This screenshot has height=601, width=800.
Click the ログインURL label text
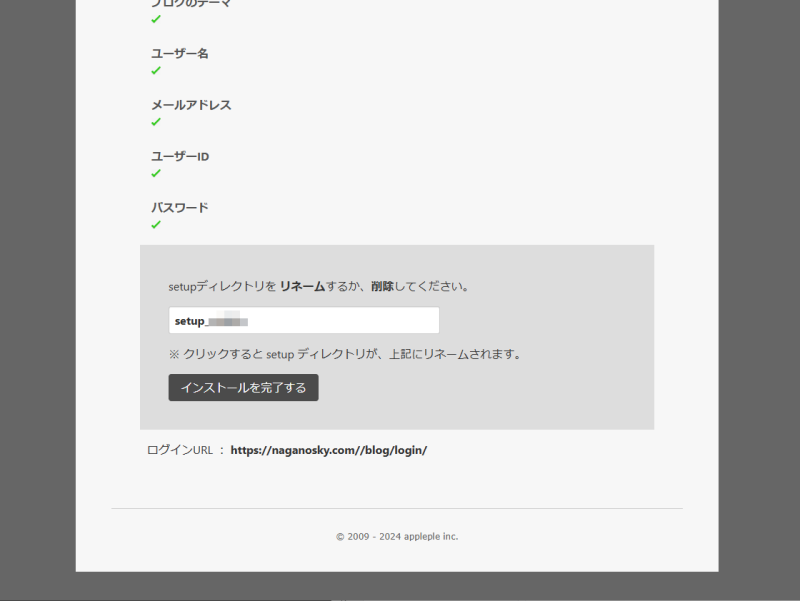[x=180, y=450]
